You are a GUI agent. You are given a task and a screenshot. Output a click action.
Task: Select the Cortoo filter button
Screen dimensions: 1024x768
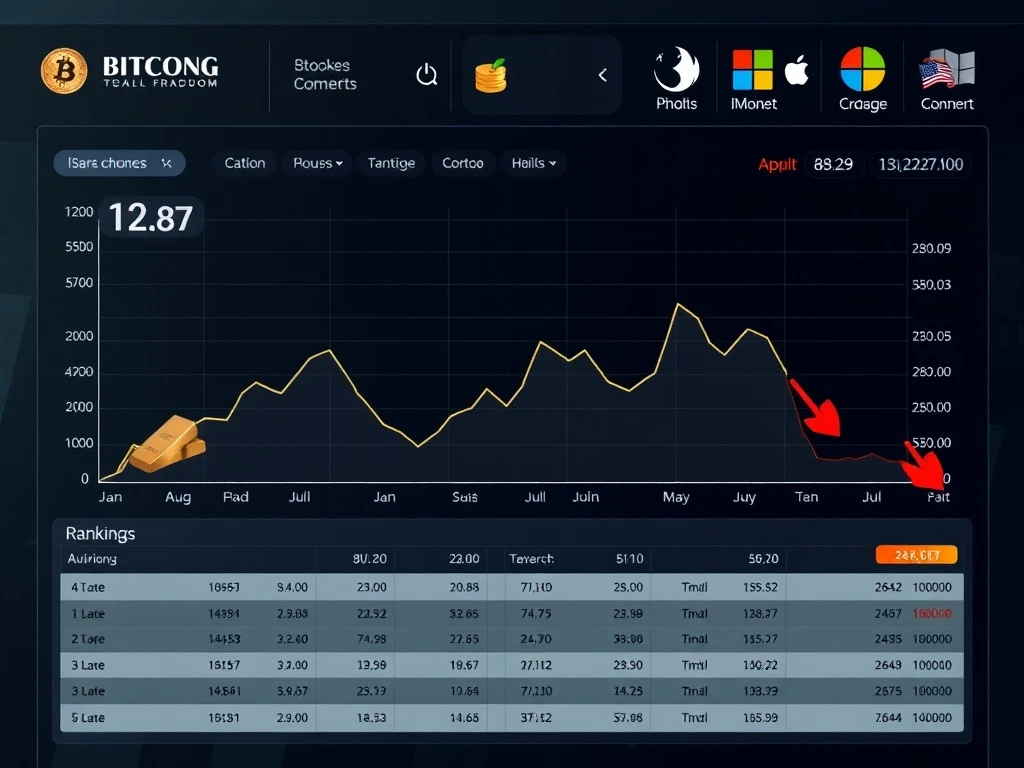[463, 163]
